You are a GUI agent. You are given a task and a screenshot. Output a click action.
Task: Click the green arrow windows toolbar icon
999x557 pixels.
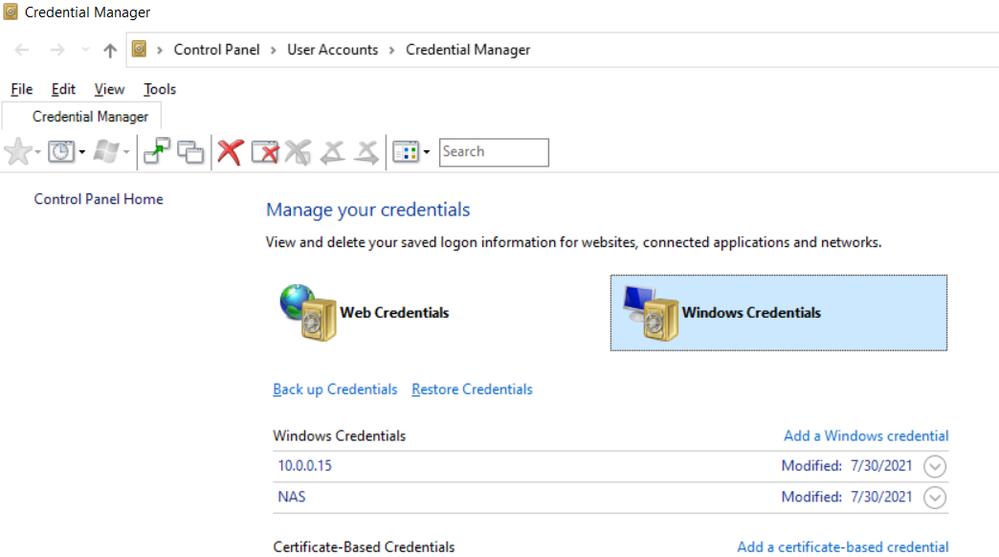pos(157,152)
